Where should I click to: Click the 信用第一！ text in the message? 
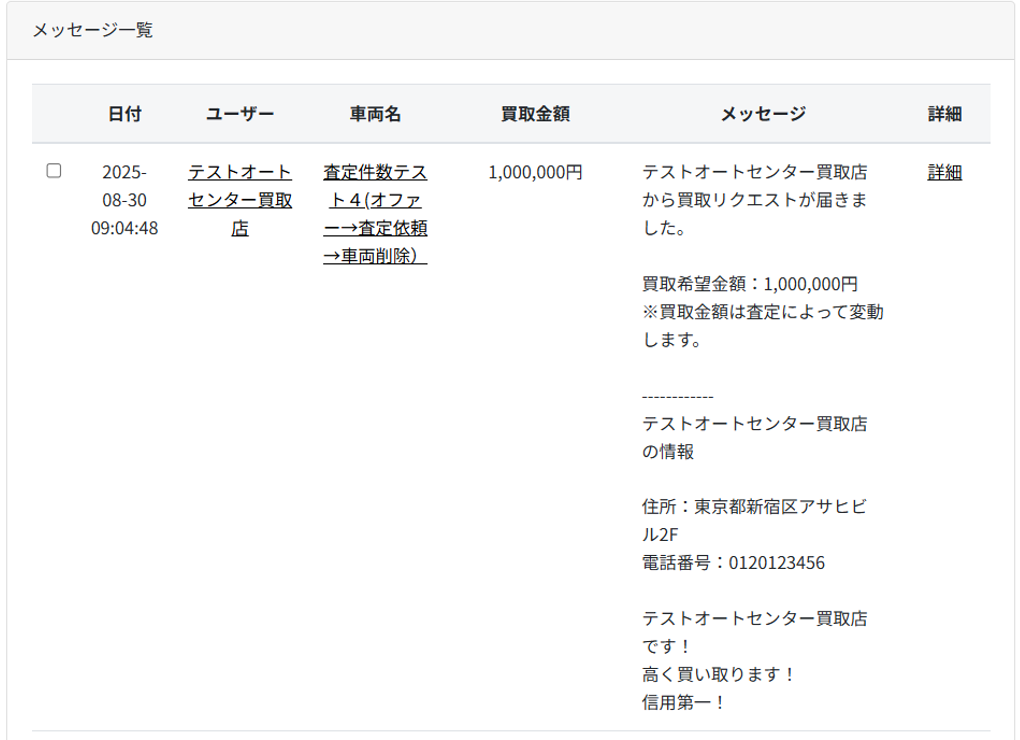pos(683,703)
